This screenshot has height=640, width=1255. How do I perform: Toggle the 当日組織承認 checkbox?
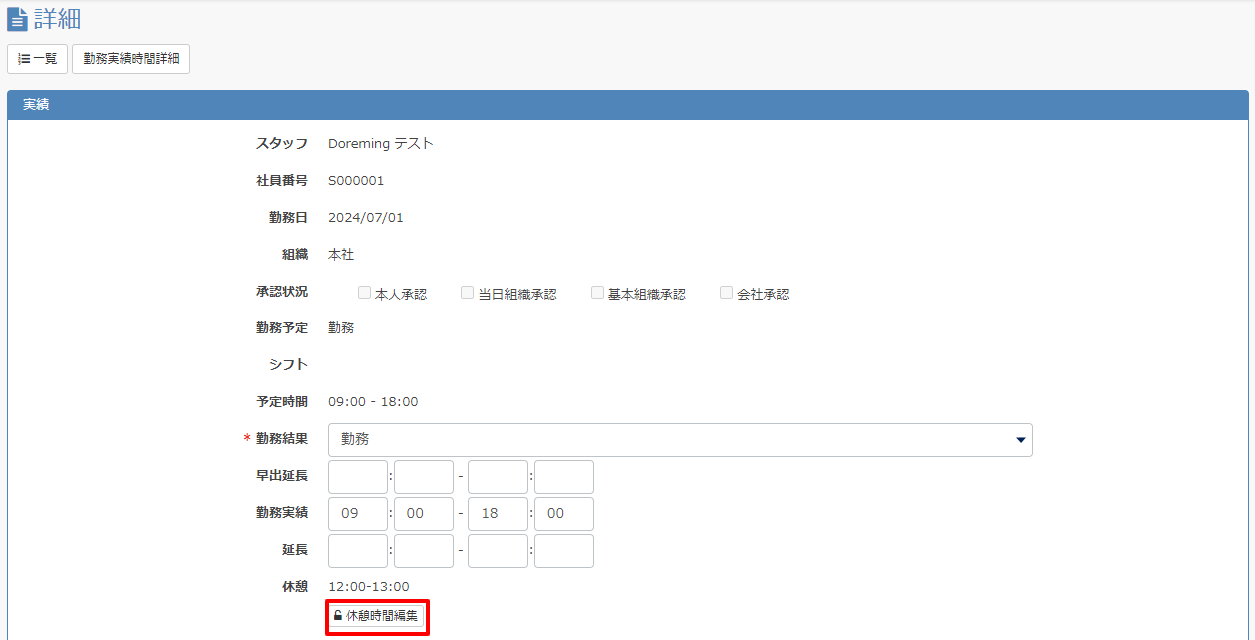tap(467, 293)
